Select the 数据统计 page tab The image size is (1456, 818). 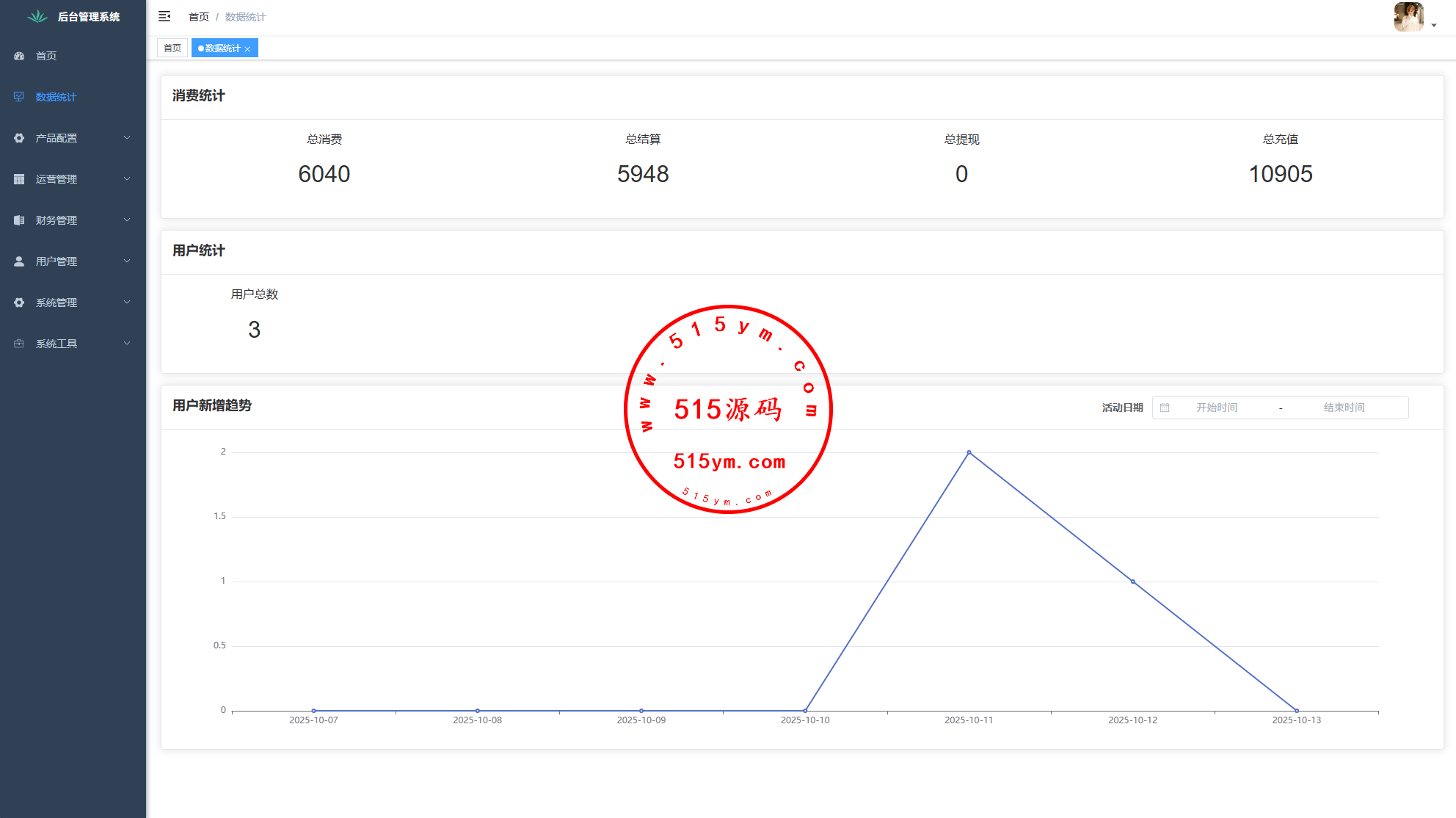pyautogui.click(x=222, y=48)
